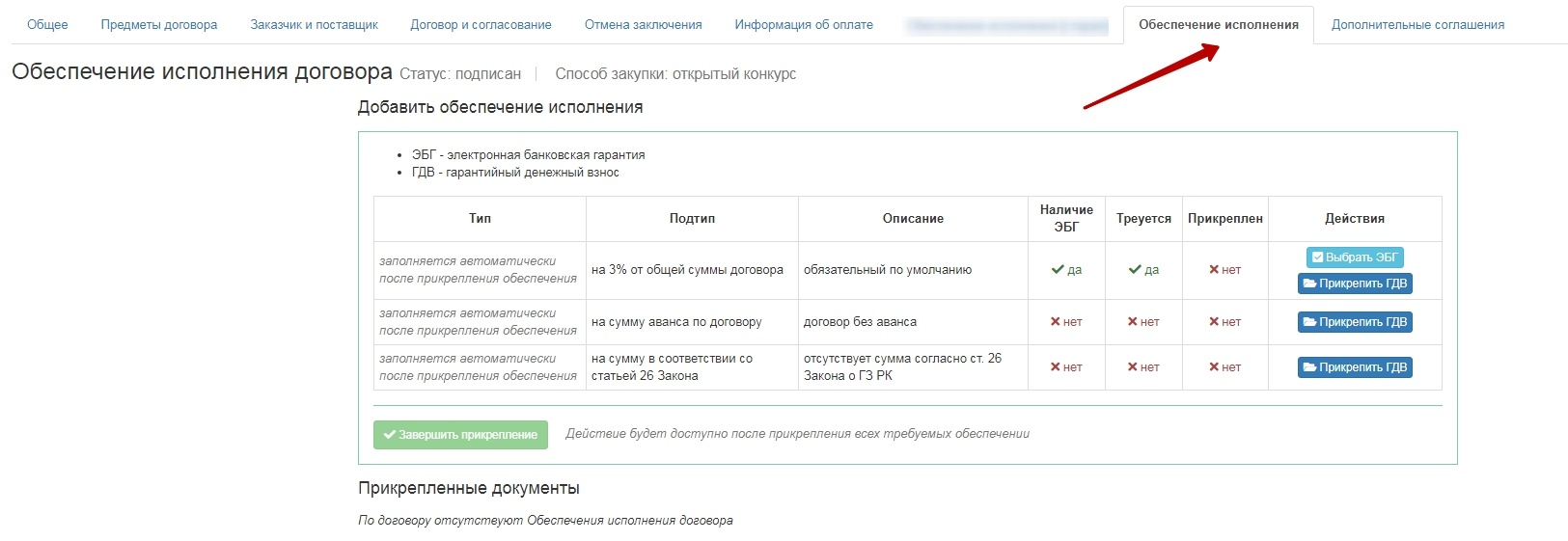Open the Общее tab

[x=47, y=25]
